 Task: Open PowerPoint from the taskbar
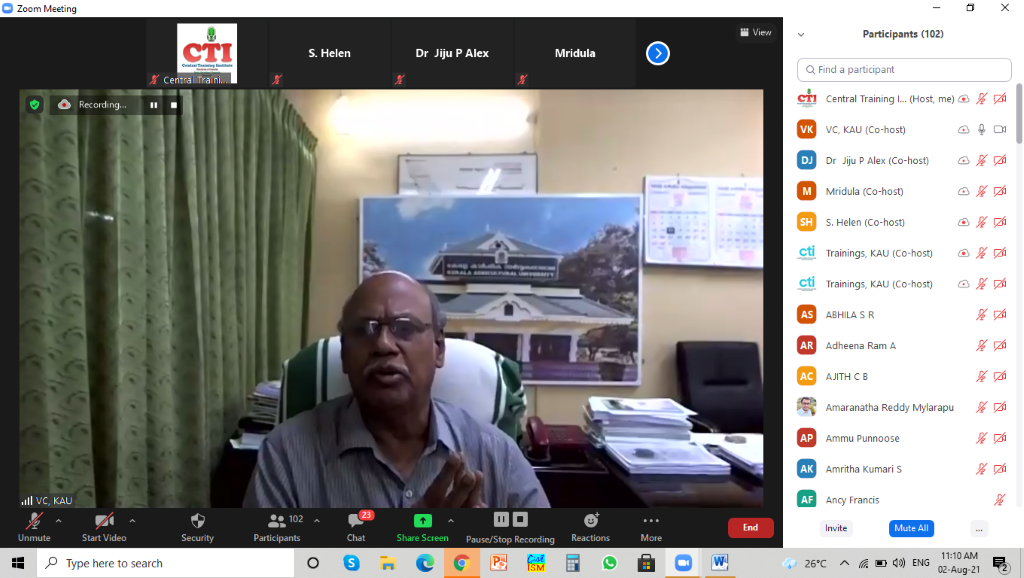coord(499,563)
